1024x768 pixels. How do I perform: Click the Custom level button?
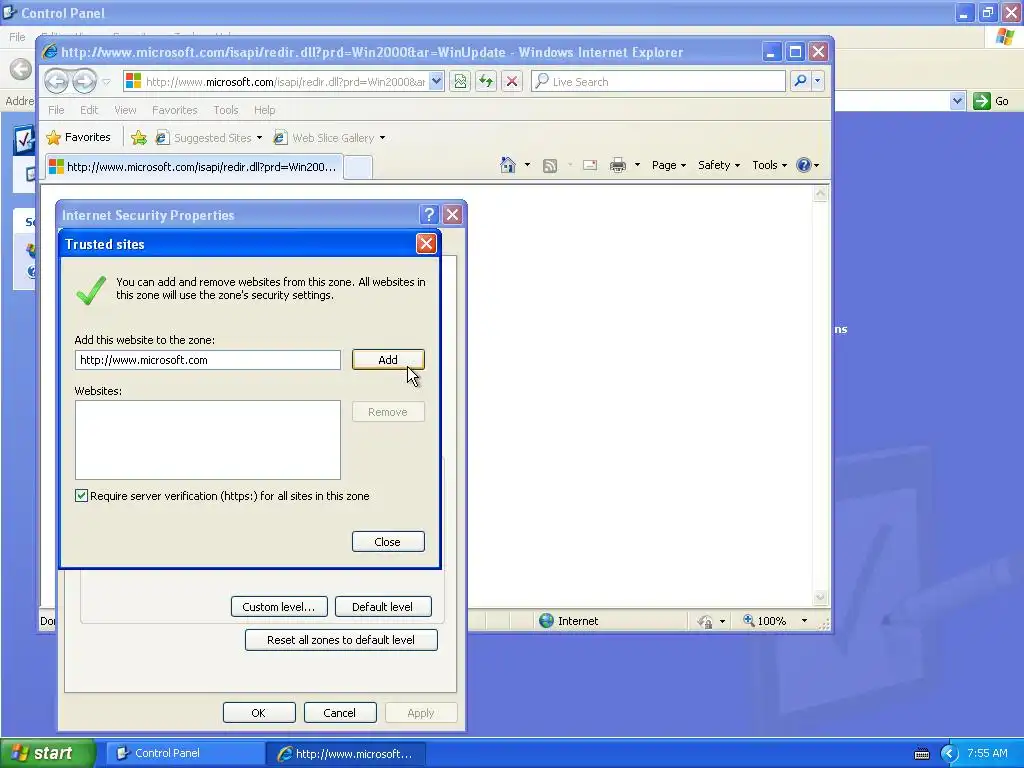coord(279,607)
